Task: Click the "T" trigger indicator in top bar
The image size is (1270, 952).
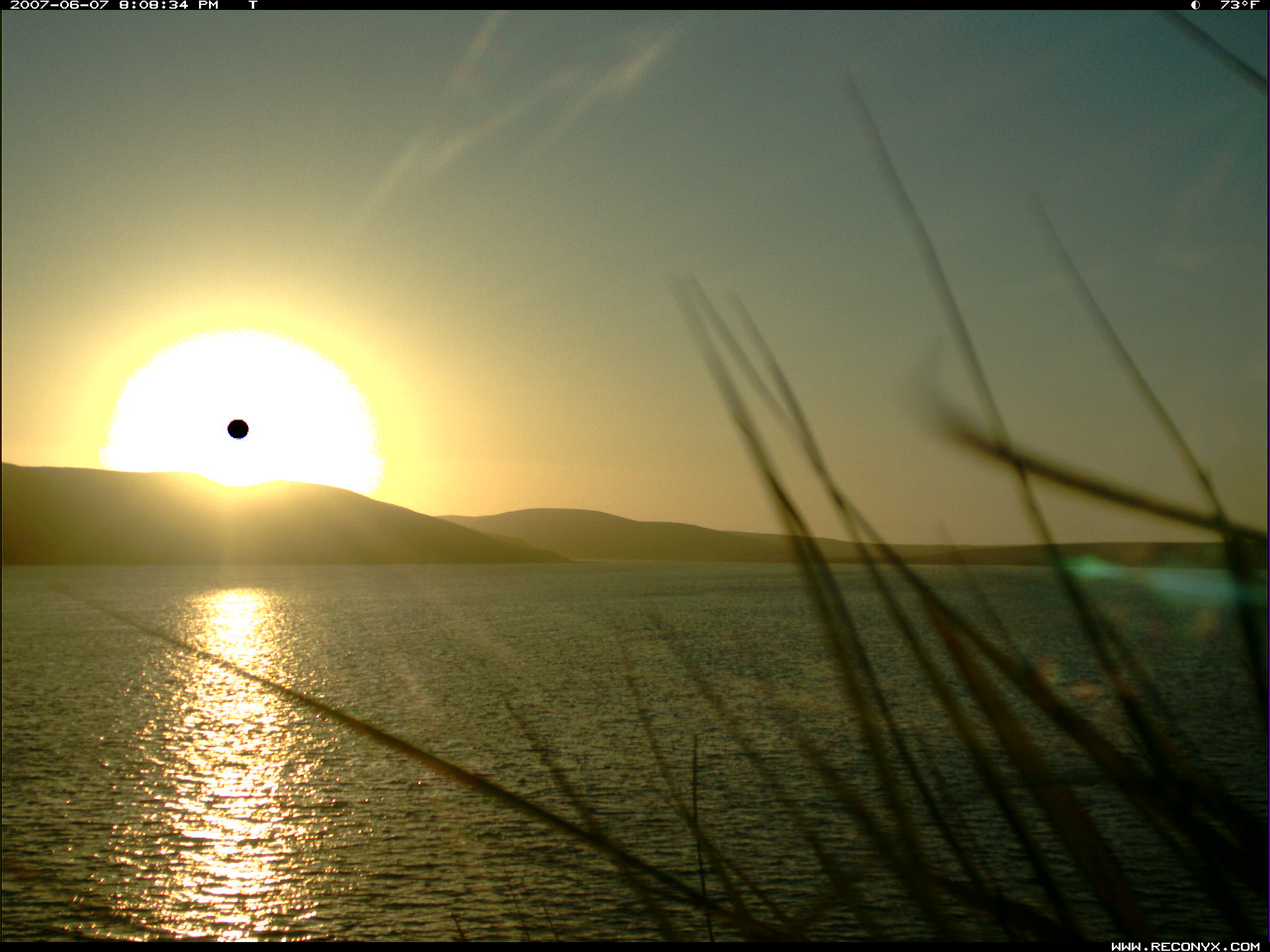Action: point(252,5)
